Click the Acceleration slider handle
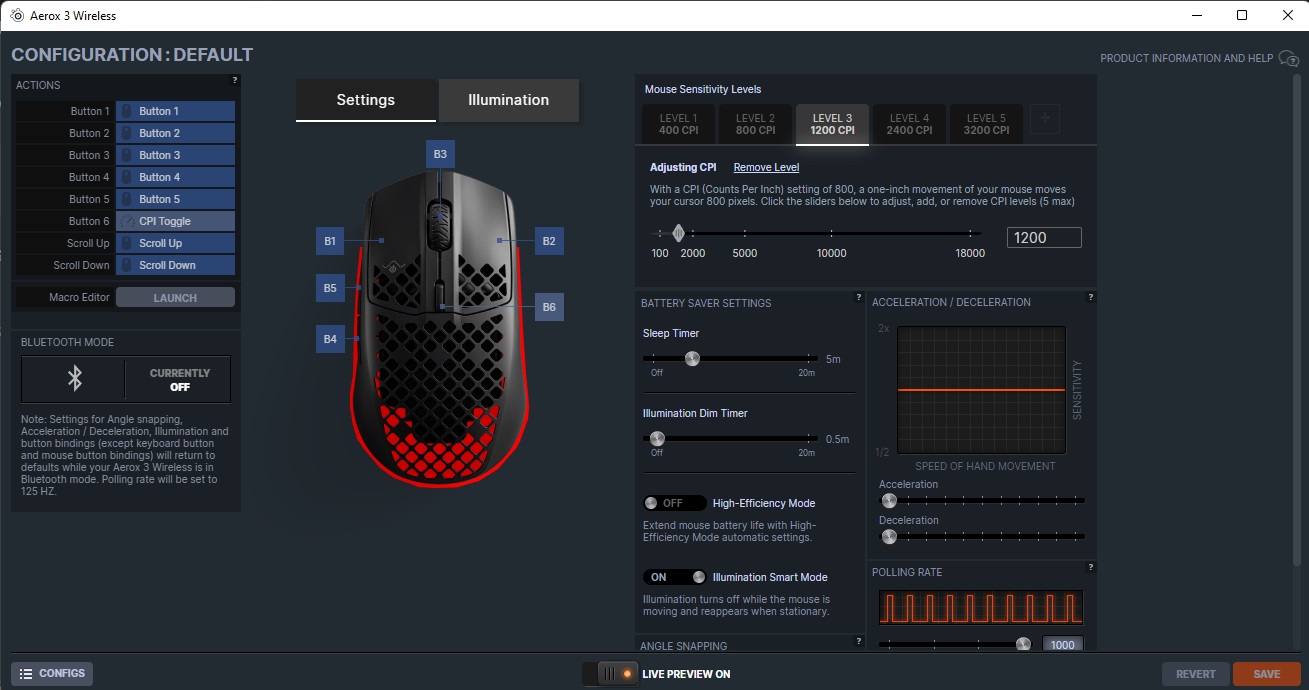1309x690 pixels. tap(888, 500)
